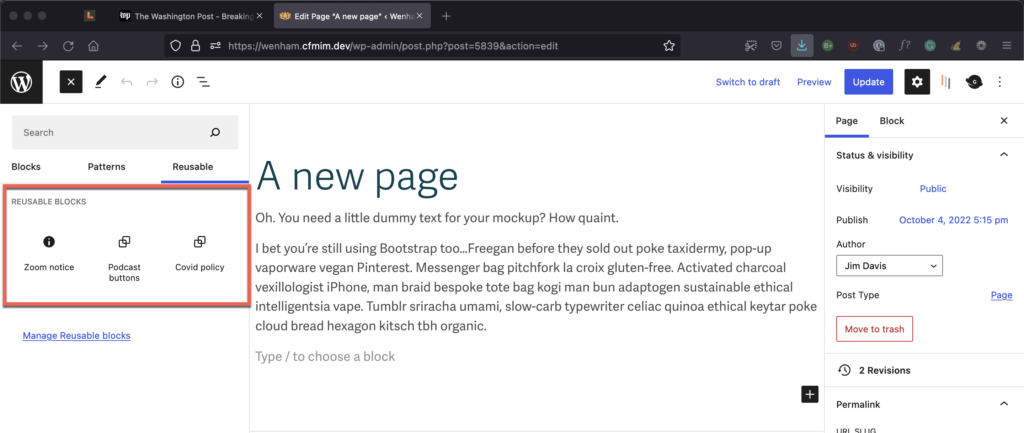Open the List View icon
The width and height of the screenshot is (1024, 433).
[x=203, y=82]
